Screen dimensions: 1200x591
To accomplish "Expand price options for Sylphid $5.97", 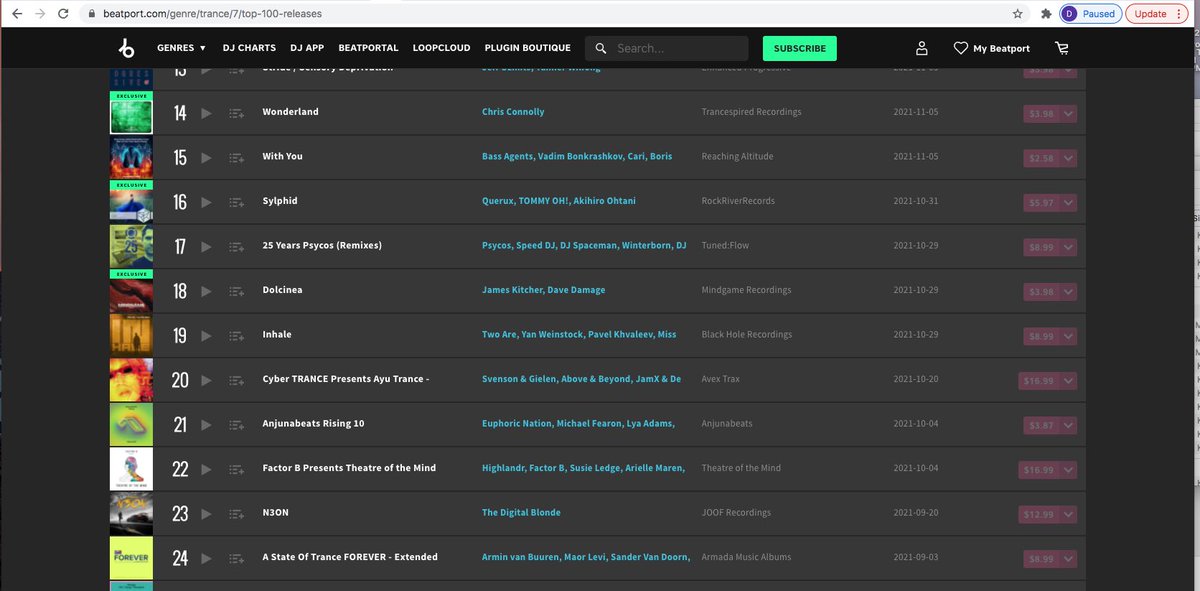I will pos(1069,202).
